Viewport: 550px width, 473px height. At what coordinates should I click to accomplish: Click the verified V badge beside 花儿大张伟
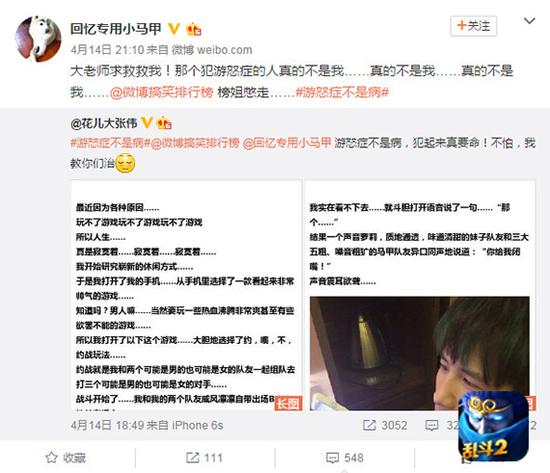tap(147, 123)
